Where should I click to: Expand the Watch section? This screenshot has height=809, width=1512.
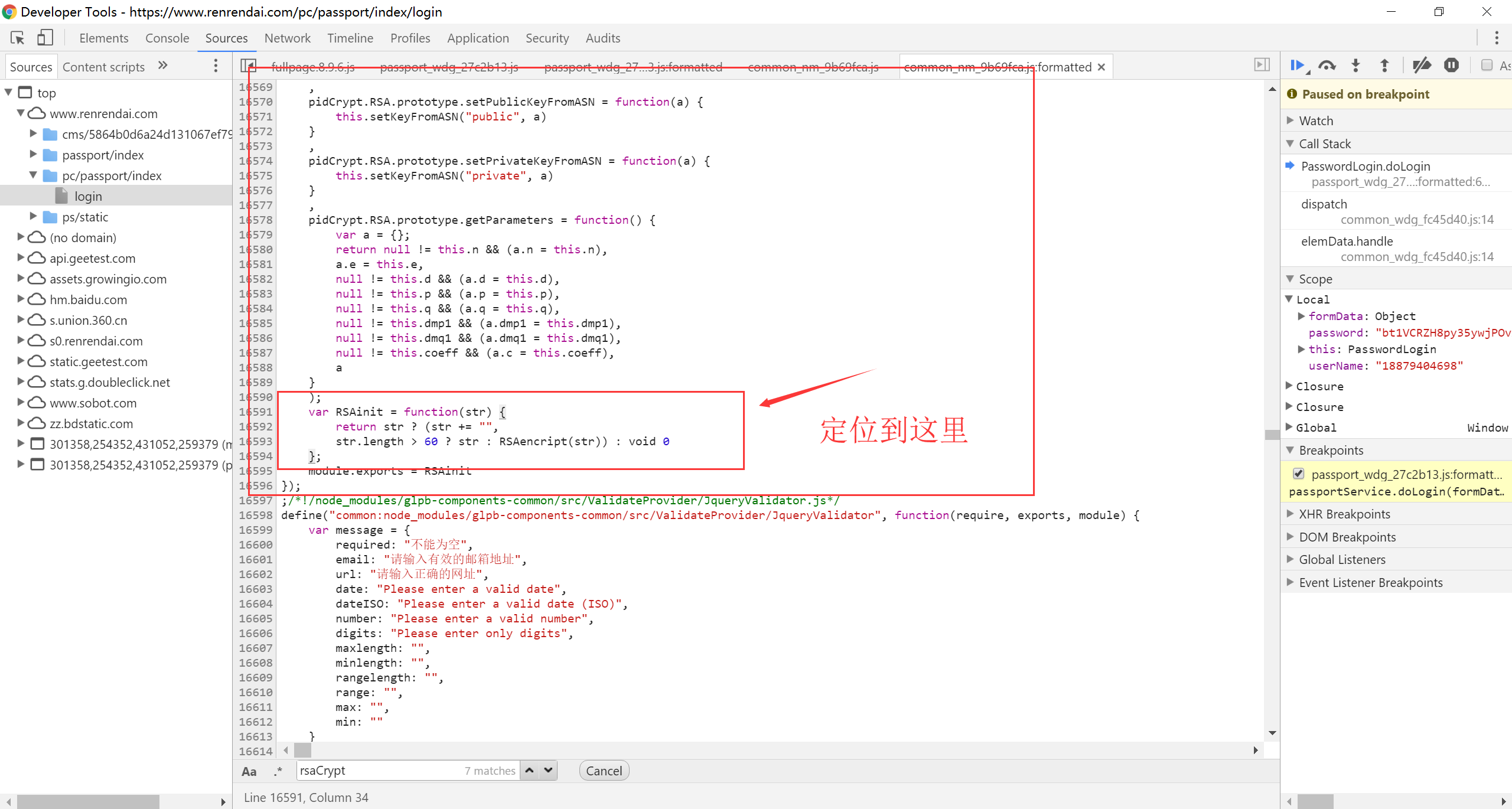coord(1316,120)
